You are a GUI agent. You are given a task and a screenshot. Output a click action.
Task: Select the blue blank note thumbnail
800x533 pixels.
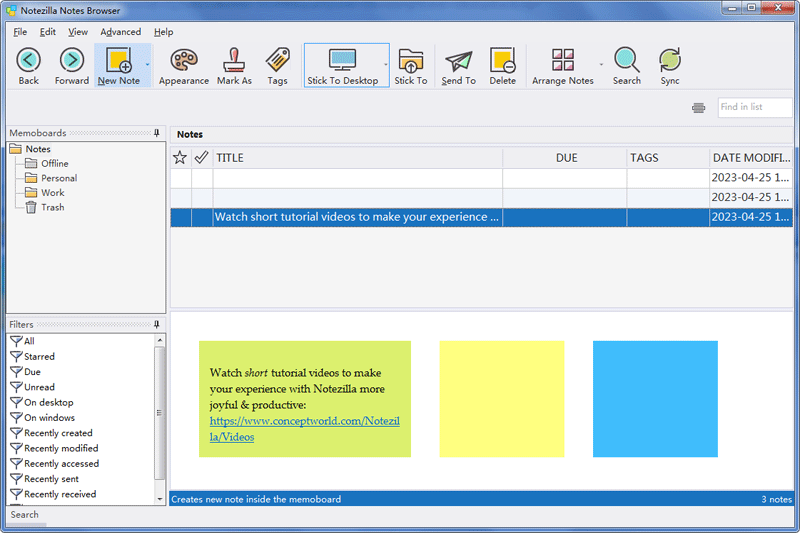(x=655, y=399)
